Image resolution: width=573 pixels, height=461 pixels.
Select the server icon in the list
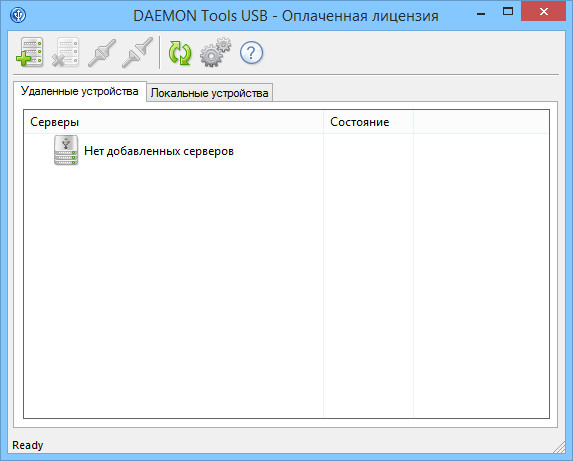66,150
